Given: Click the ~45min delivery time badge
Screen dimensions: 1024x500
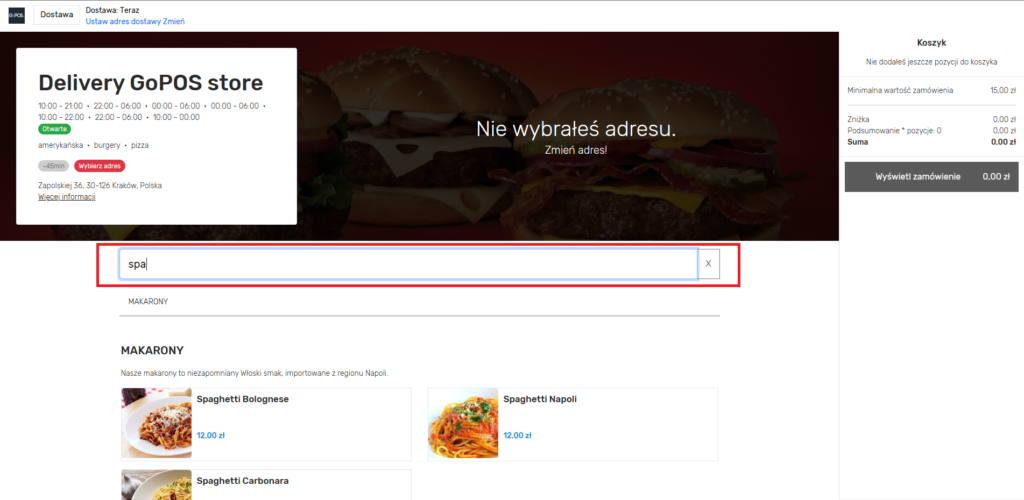Looking at the screenshot, I should tap(54, 166).
